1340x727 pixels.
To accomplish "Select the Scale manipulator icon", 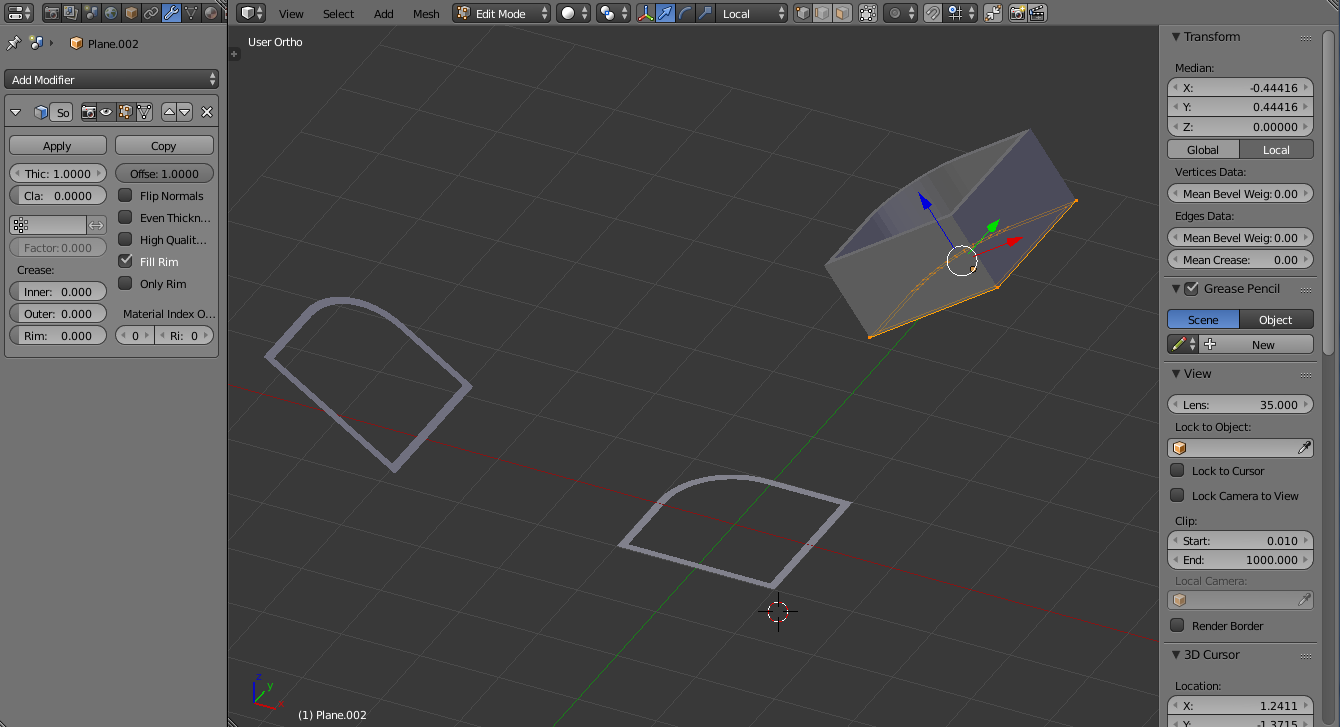I will [x=705, y=13].
